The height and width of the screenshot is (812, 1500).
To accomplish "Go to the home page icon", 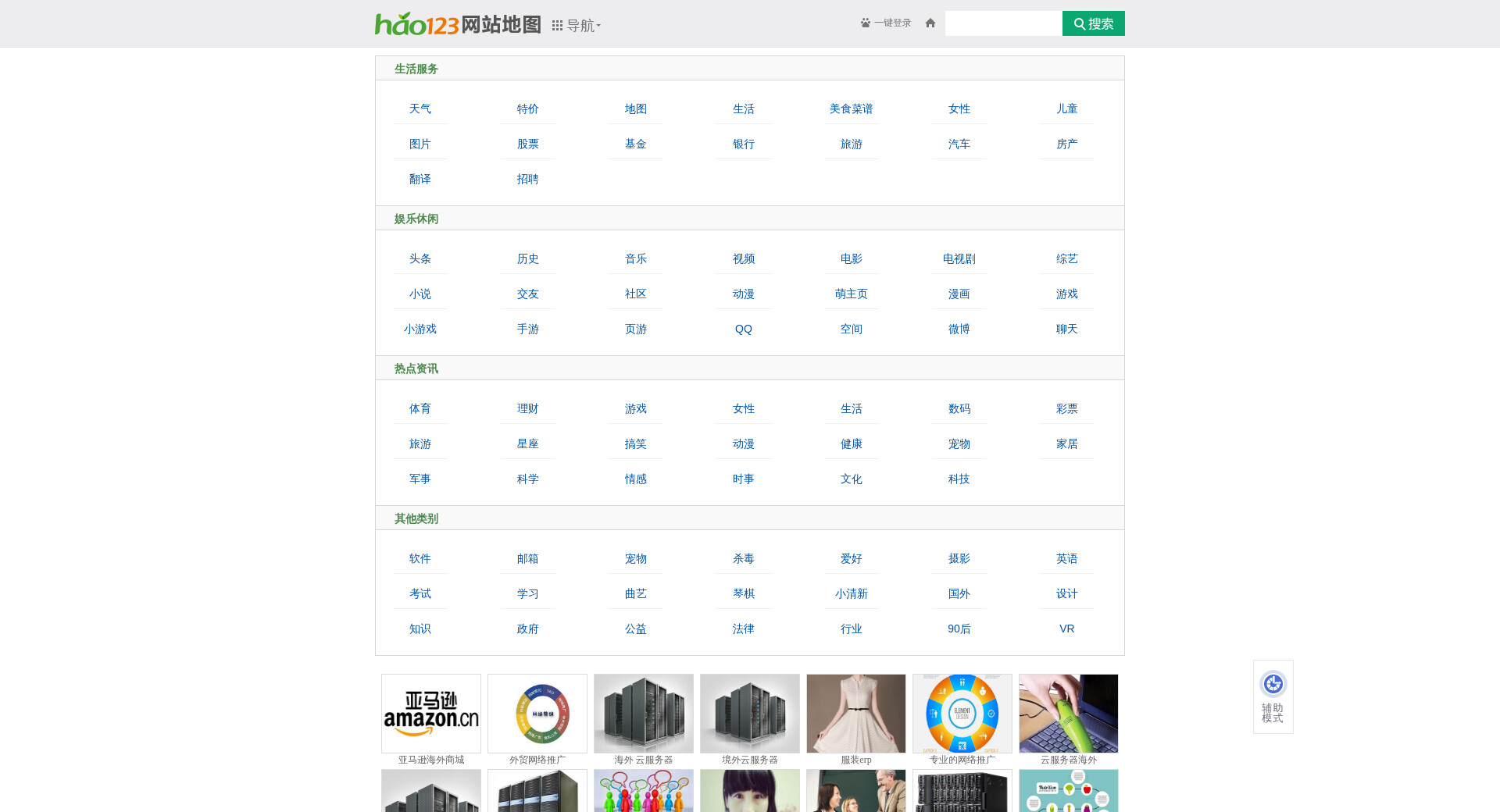I will (930, 23).
